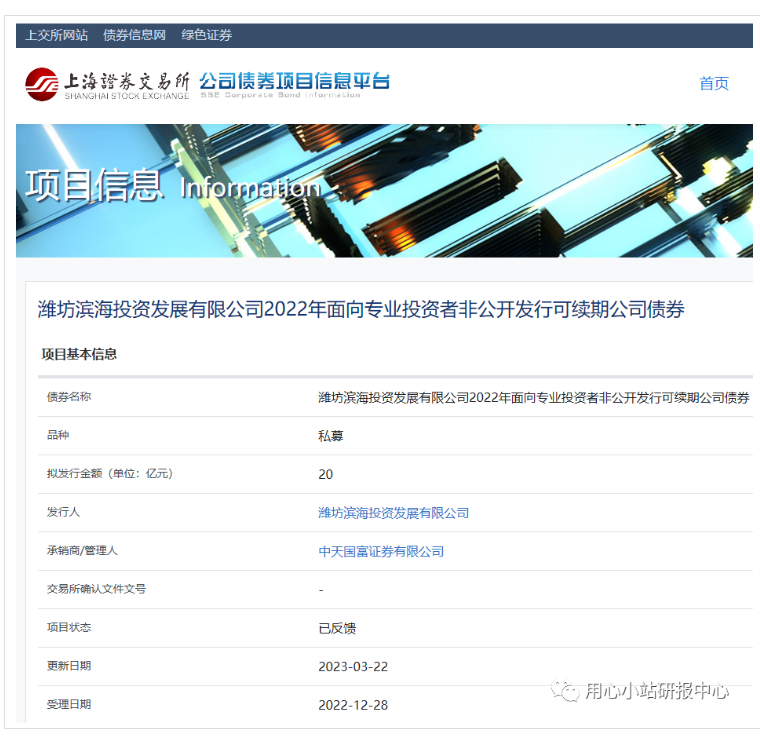Open issuer link in the 发行人 row

(393, 513)
